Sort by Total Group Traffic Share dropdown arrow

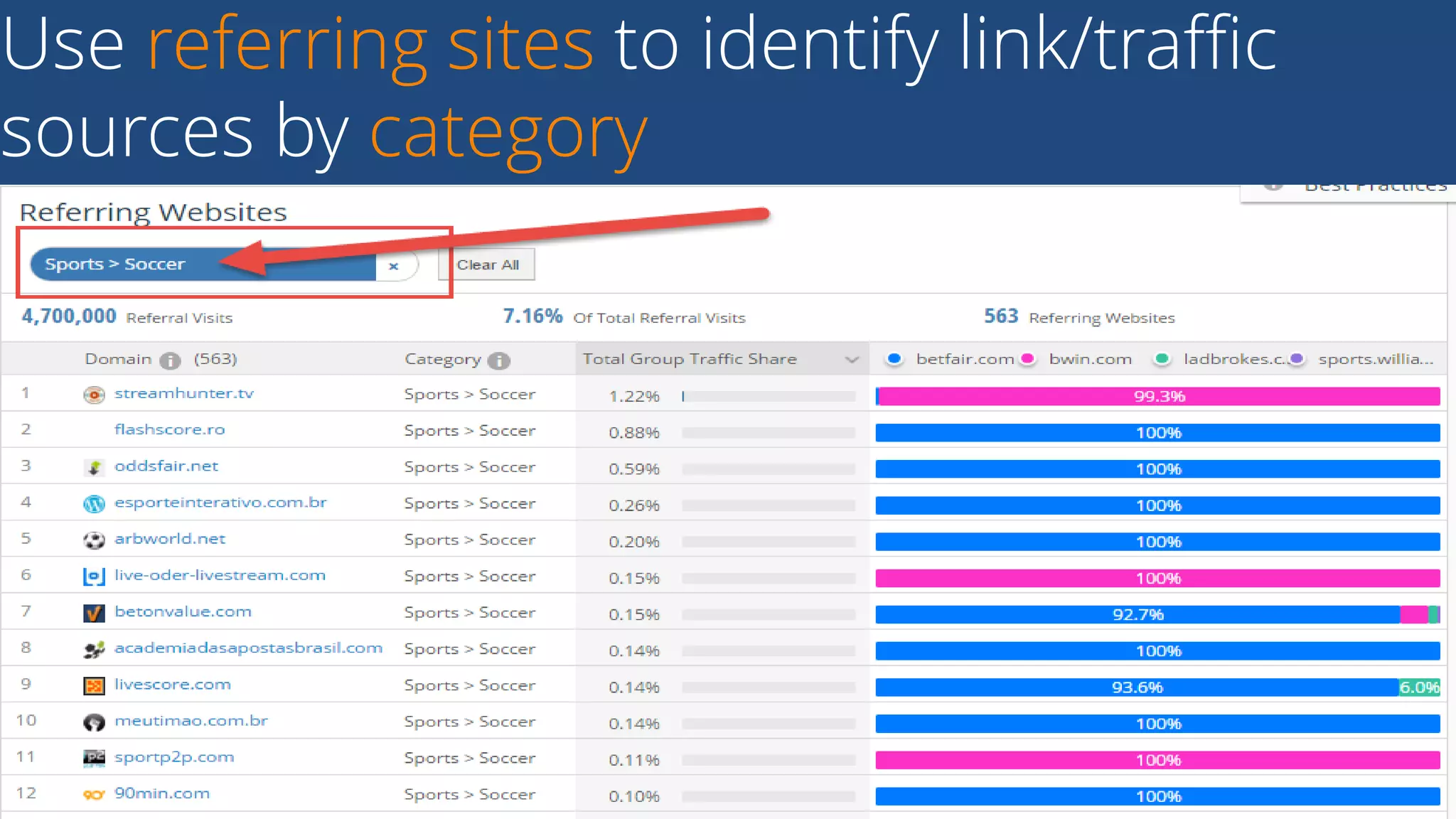point(852,360)
